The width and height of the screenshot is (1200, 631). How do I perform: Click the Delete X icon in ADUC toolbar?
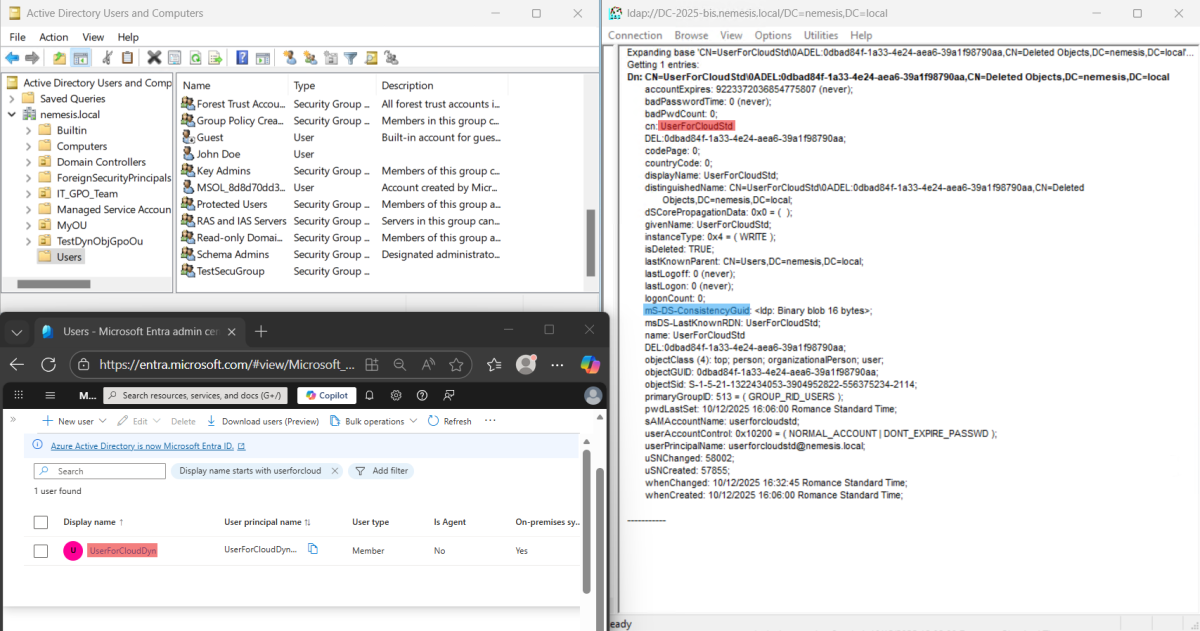coord(154,58)
